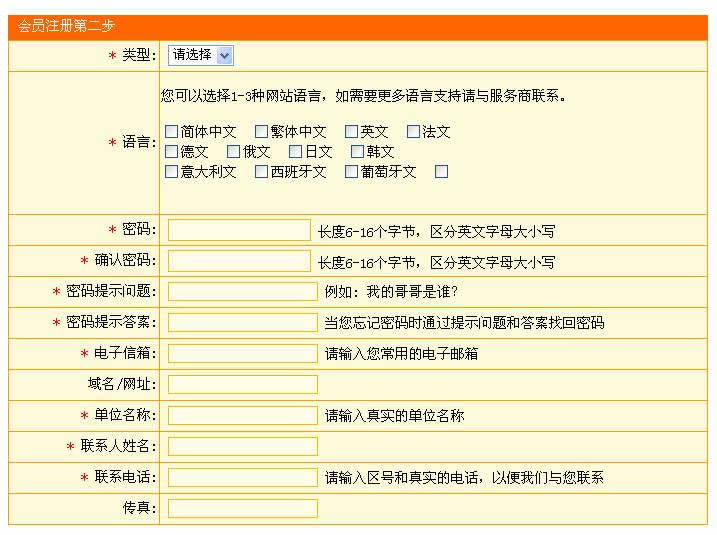Open the 类型 dropdown showing 请选择
This screenshot has height=535, width=717.
coord(200,56)
